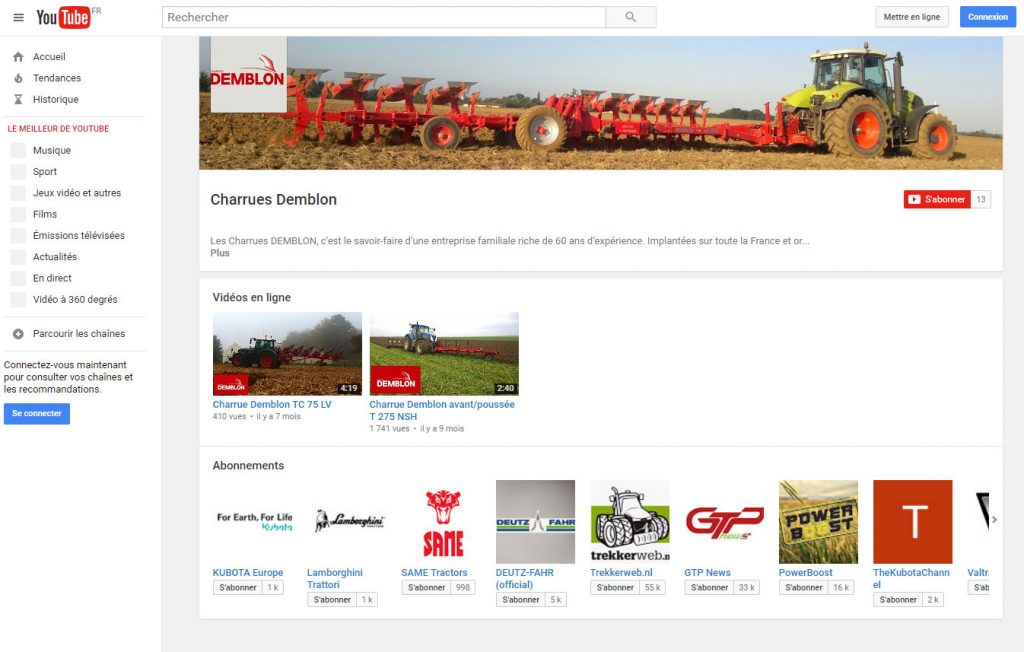Click the Parcourir les chaînes plus icon
Viewport: 1024px width, 652px height.
tap(18, 334)
